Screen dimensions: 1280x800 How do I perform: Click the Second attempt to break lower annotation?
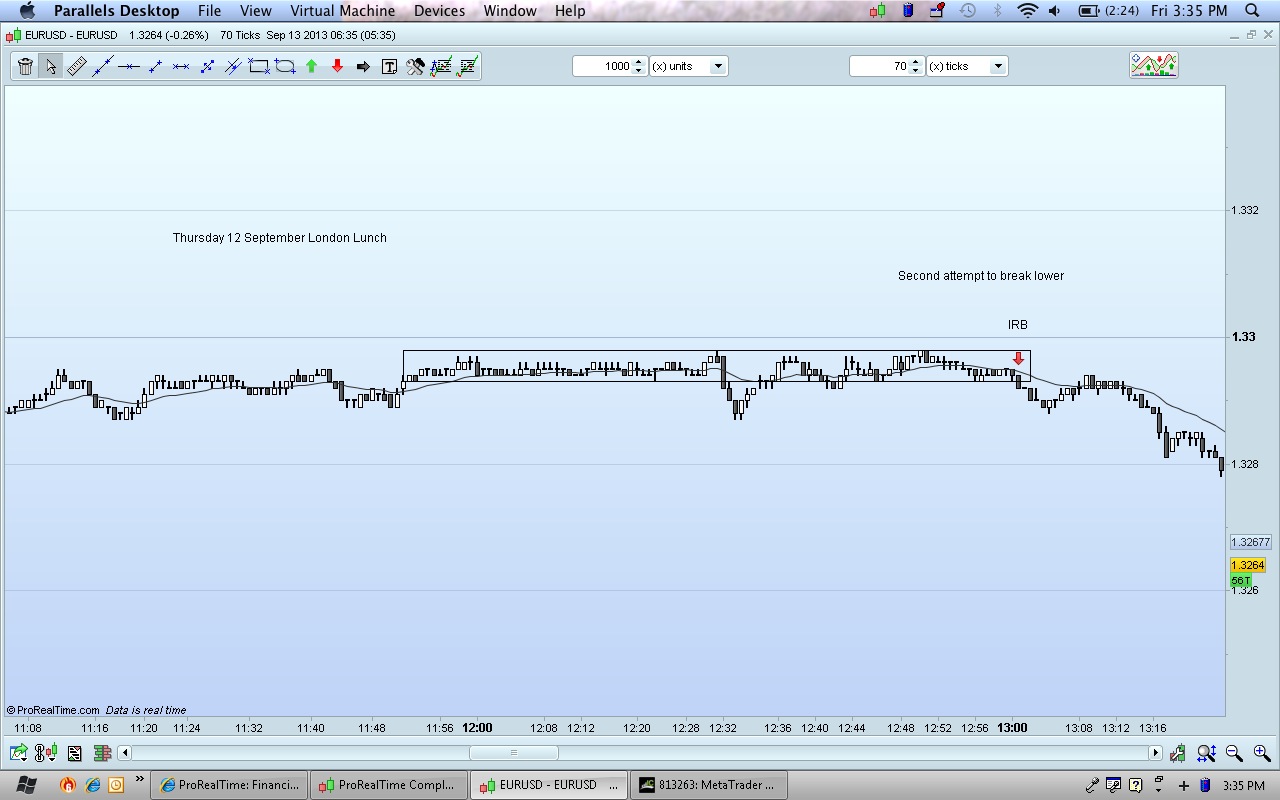click(981, 276)
